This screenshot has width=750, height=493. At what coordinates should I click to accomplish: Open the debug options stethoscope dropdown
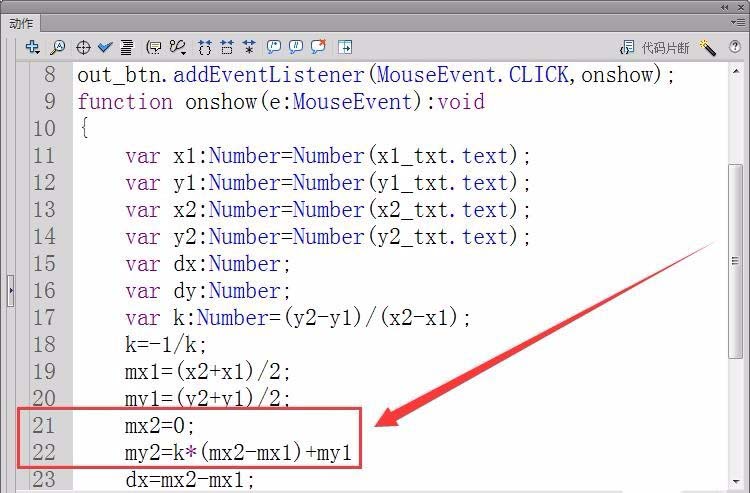(177, 47)
